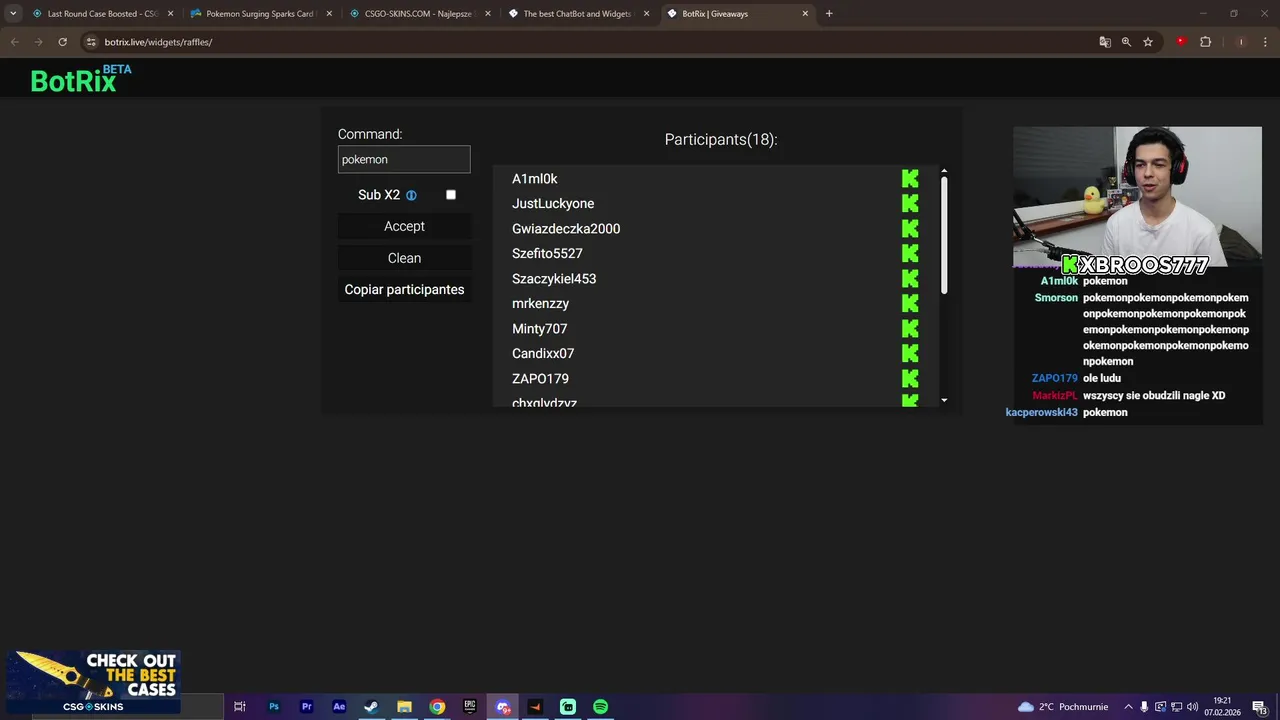The height and width of the screenshot is (720, 1280).
Task: Click the Clean button
Action: 404,258
